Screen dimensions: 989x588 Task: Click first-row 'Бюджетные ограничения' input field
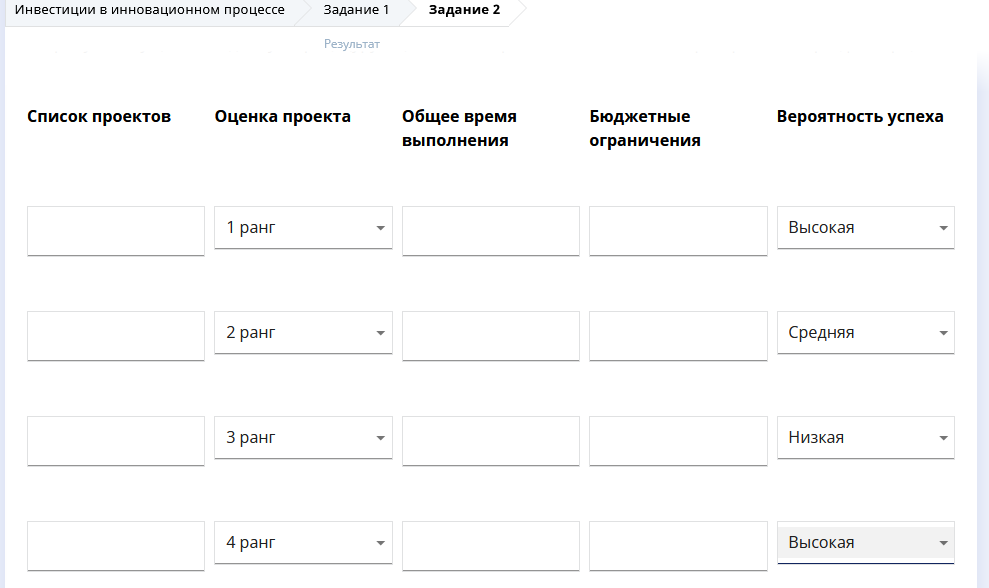click(x=678, y=231)
